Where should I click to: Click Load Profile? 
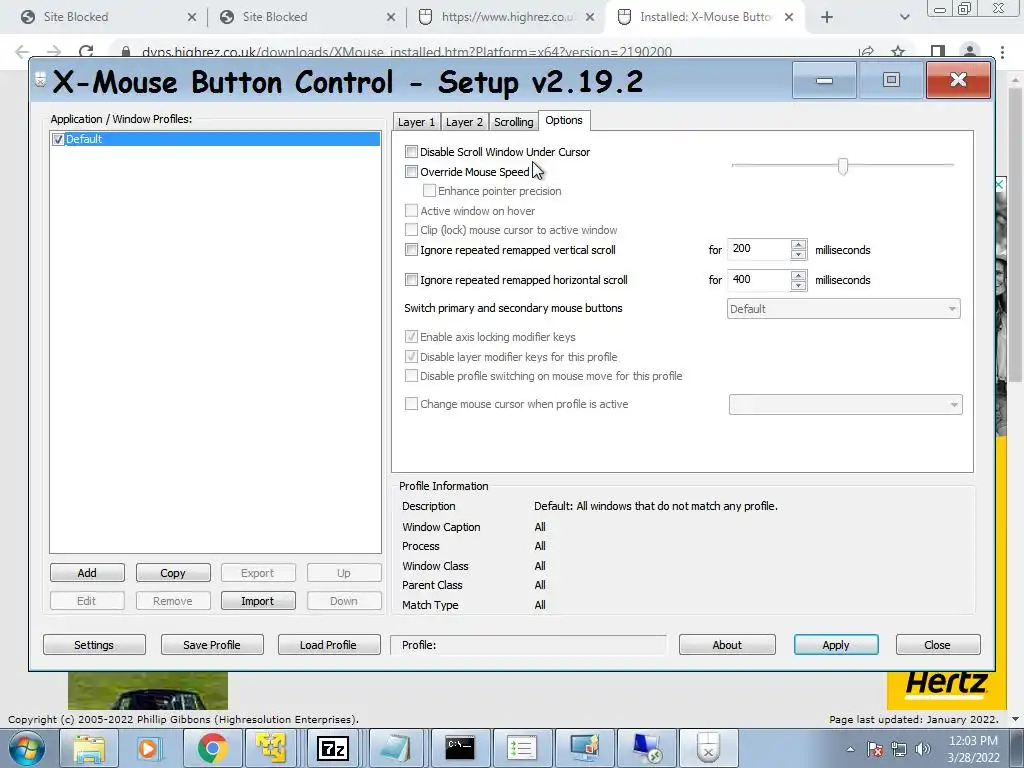[328, 645]
